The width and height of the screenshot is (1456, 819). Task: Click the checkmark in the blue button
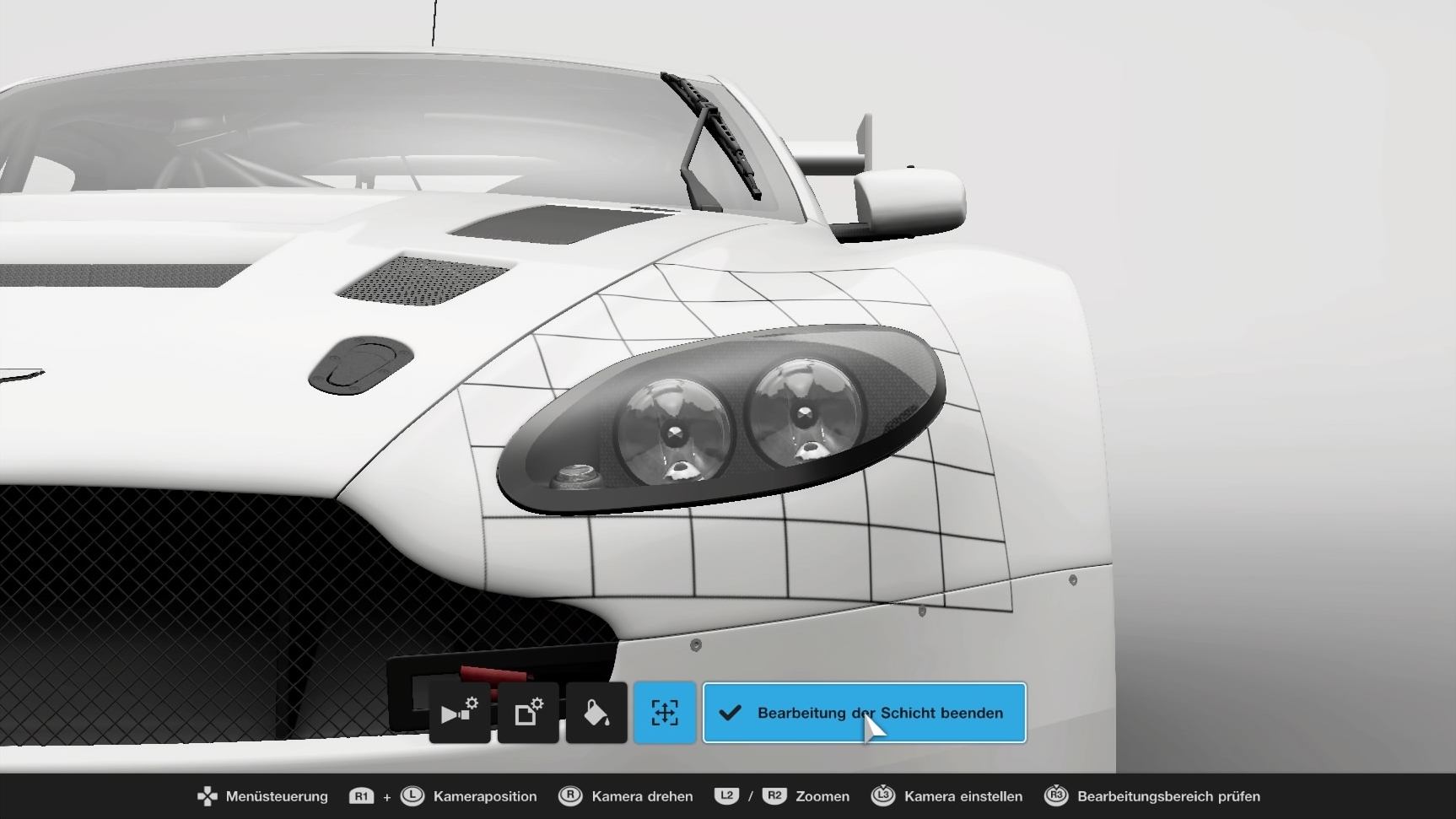point(731,713)
